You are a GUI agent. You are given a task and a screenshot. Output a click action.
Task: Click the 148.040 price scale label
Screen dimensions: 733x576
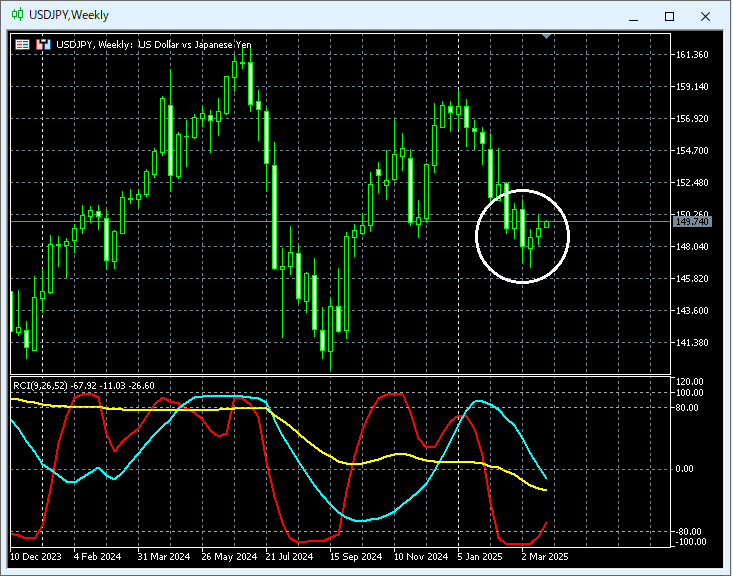[692, 246]
